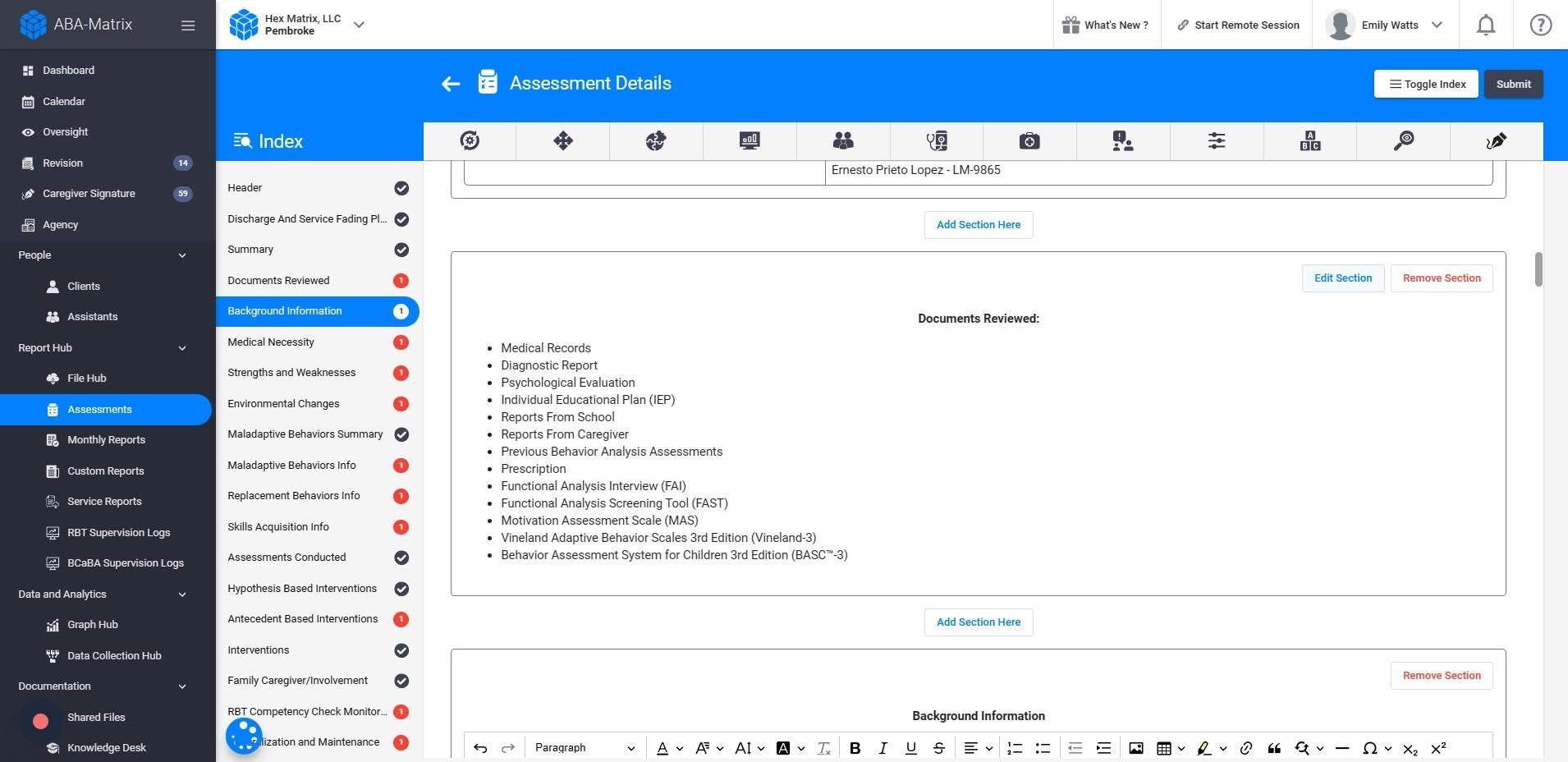Select the people group icon tab
The width and height of the screenshot is (1568, 762).
[843, 140]
